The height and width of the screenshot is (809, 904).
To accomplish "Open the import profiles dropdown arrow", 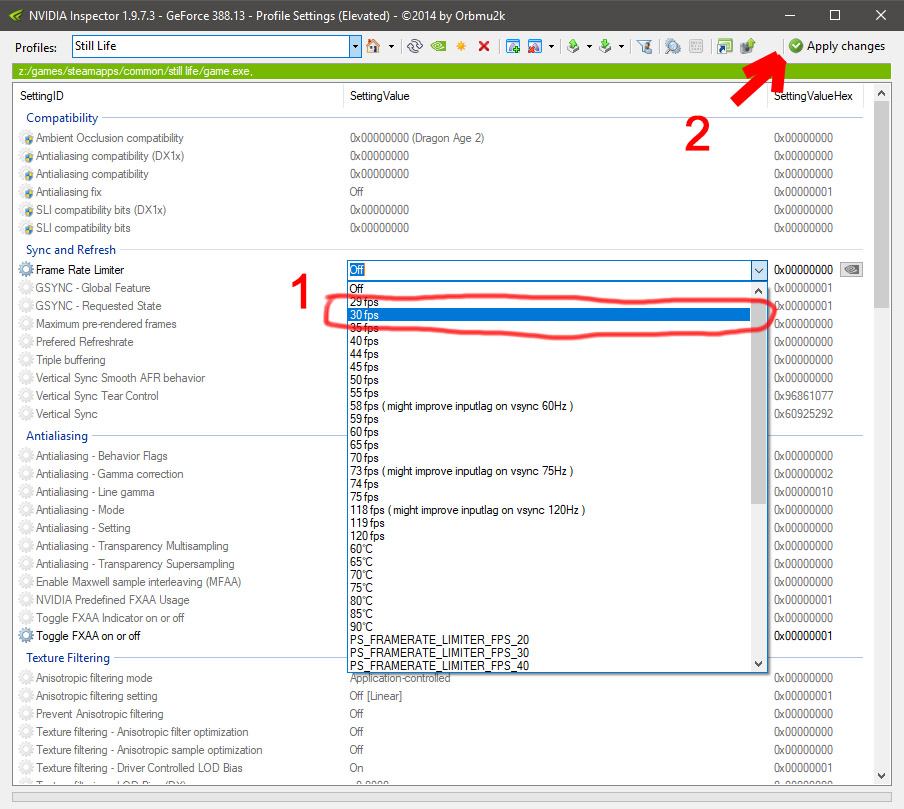I will [621, 47].
